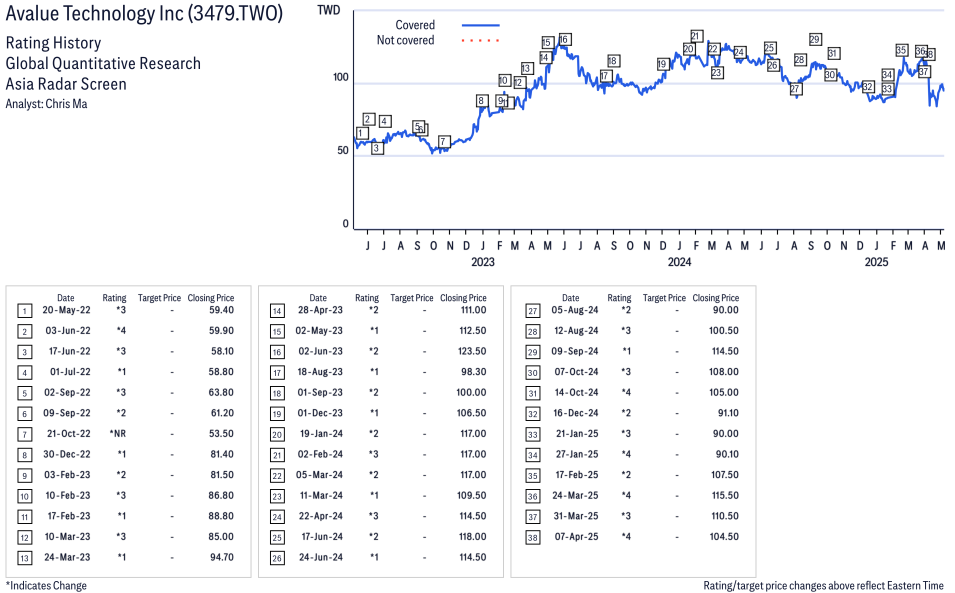This screenshot has height=593, width=955.
Task: Click the Avalue Technology Inc (3479.TWO) title
Action: [x=144, y=14]
